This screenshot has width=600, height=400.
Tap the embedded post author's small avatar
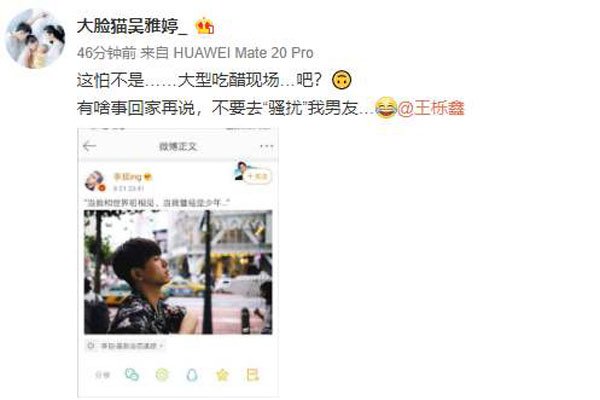click(x=94, y=181)
